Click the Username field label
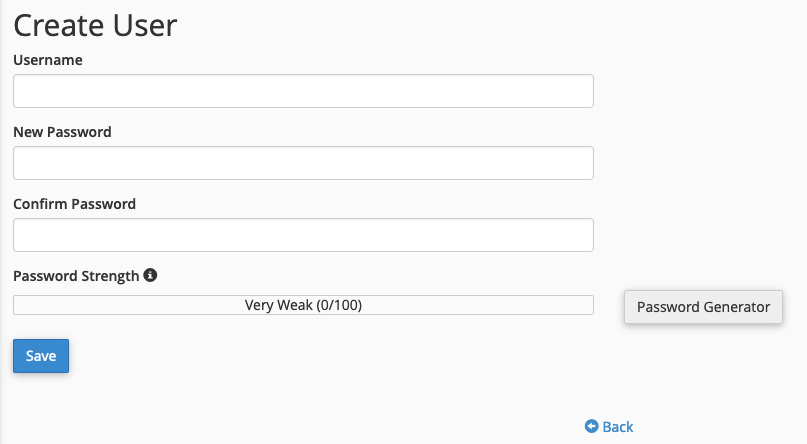Image resolution: width=807 pixels, height=444 pixels. coord(48,60)
